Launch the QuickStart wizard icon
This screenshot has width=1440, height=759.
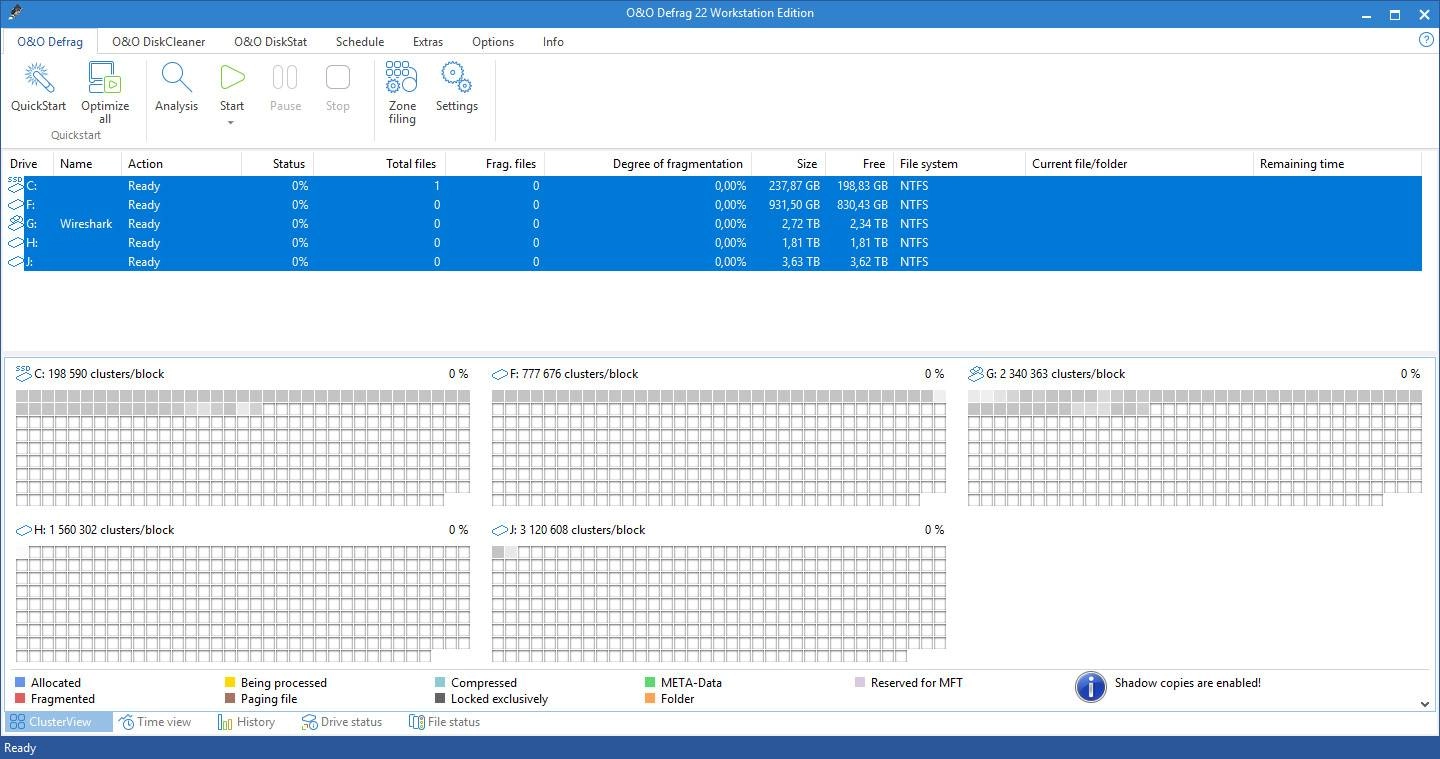[38, 77]
